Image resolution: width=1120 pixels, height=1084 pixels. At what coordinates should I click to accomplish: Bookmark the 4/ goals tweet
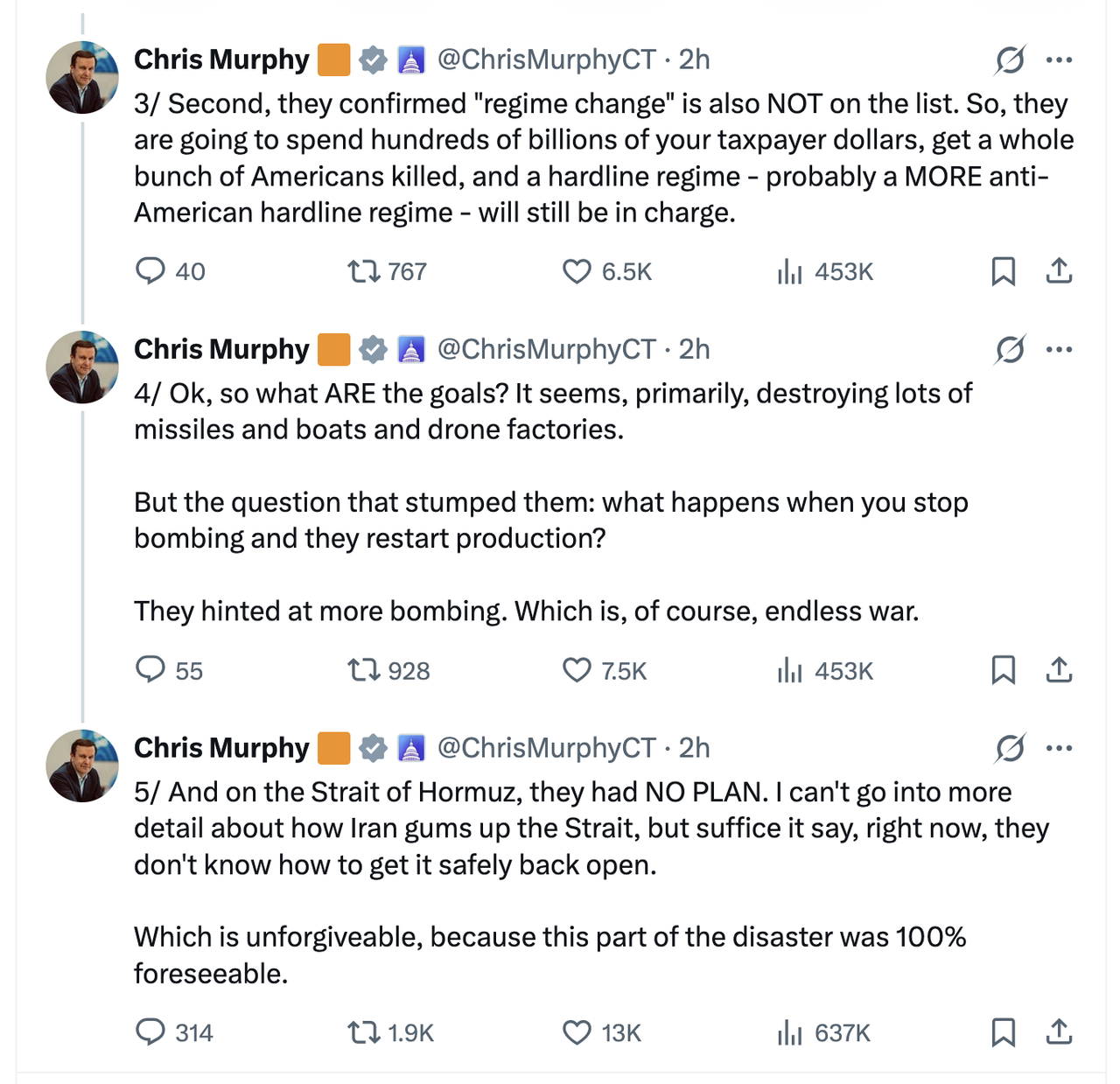(1003, 670)
